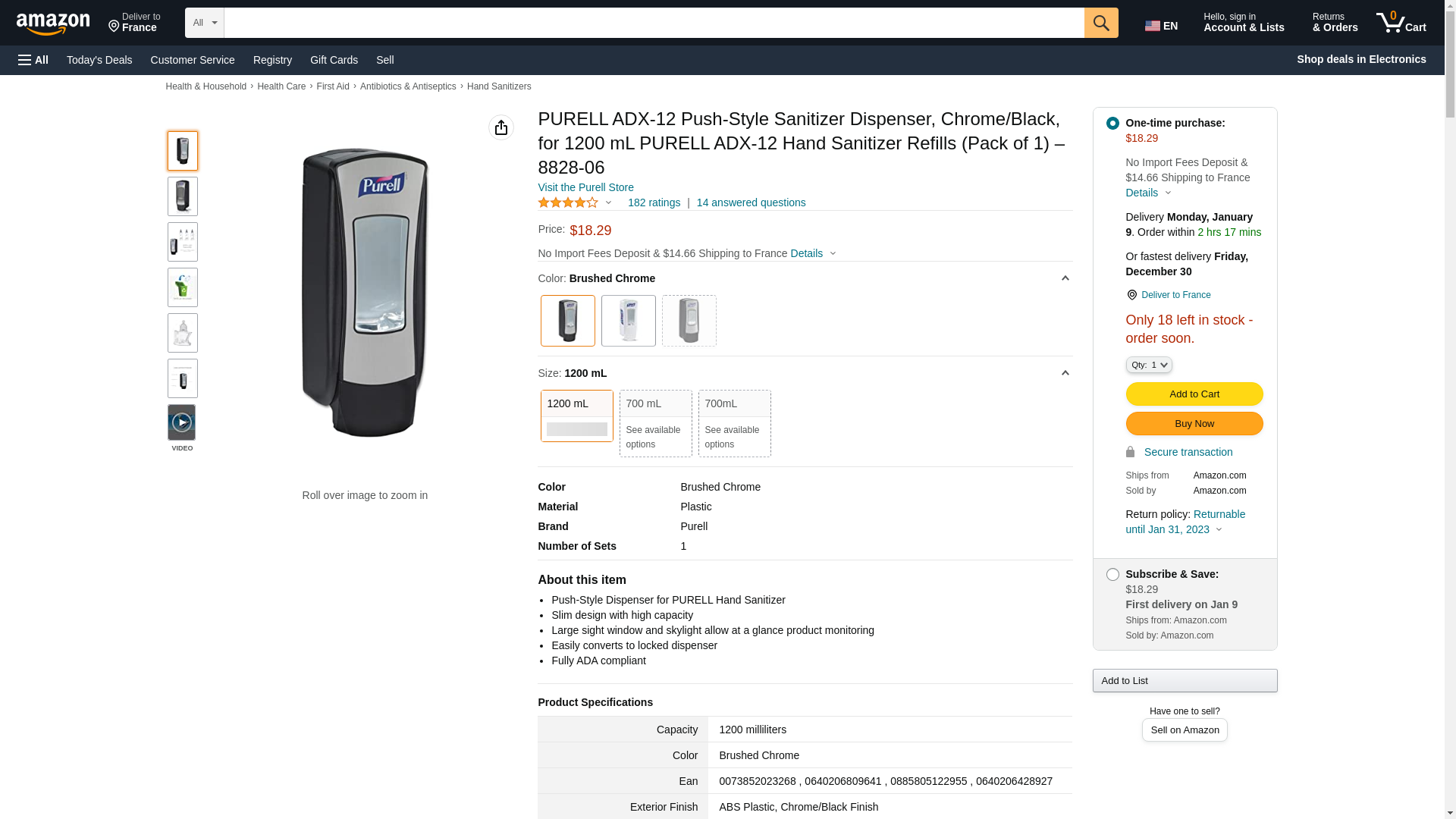Choose the 700 mL size option
Screen dimensions: 1456x819
pos(655,422)
